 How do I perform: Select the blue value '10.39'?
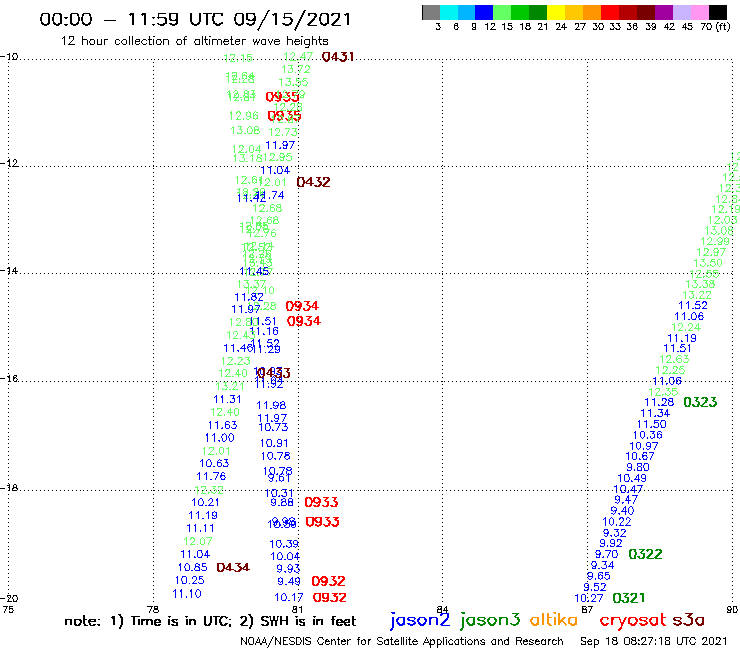tap(284, 544)
